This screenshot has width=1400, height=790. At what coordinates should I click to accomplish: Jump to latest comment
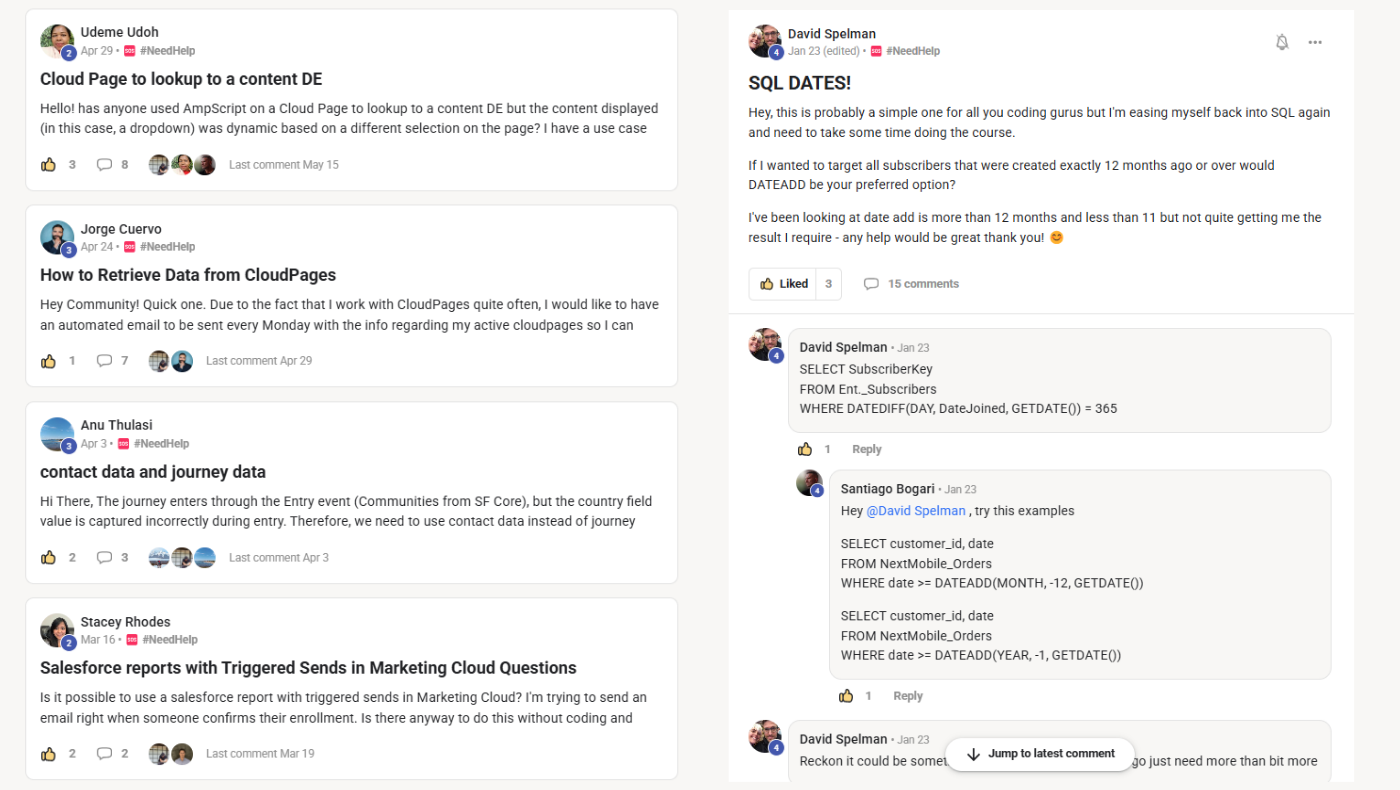tap(1040, 754)
